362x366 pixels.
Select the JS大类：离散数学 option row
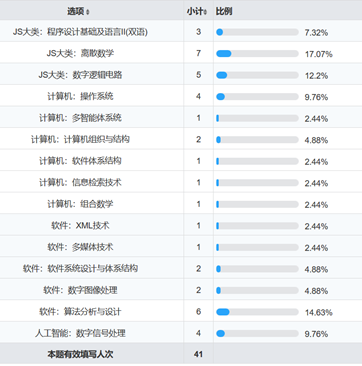point(181,53)
